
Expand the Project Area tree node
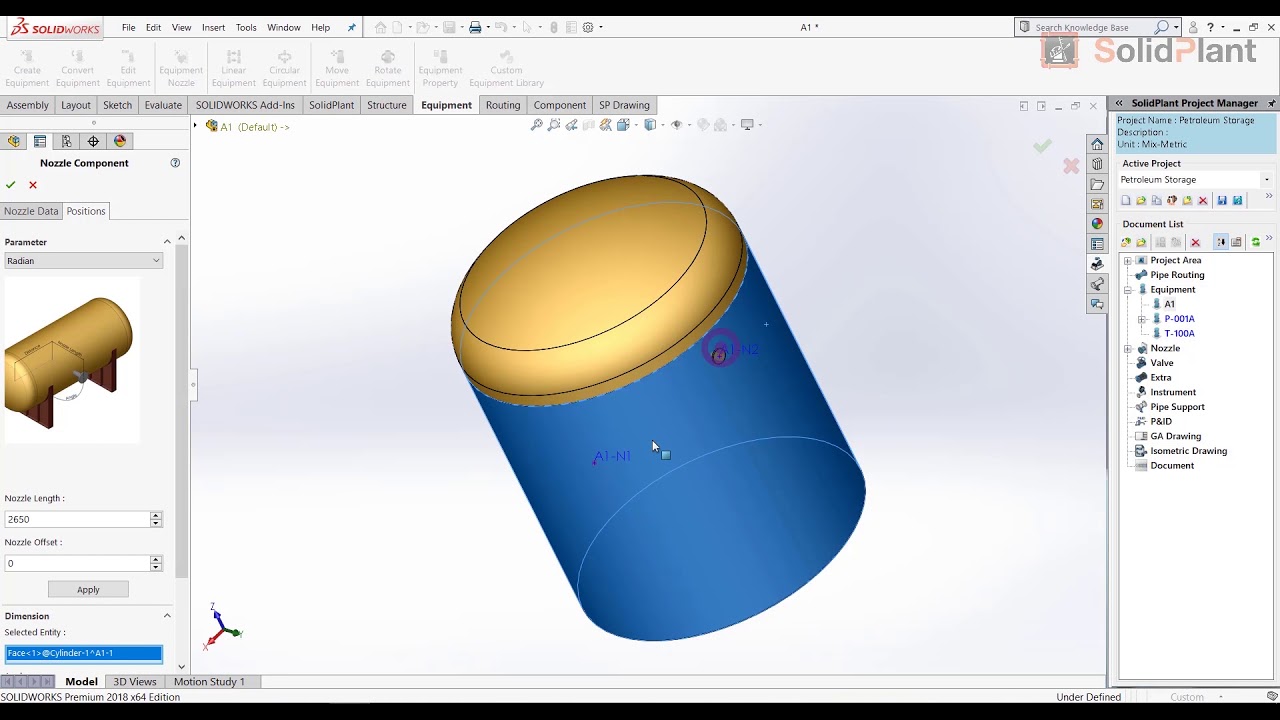tap(1128, 260)
